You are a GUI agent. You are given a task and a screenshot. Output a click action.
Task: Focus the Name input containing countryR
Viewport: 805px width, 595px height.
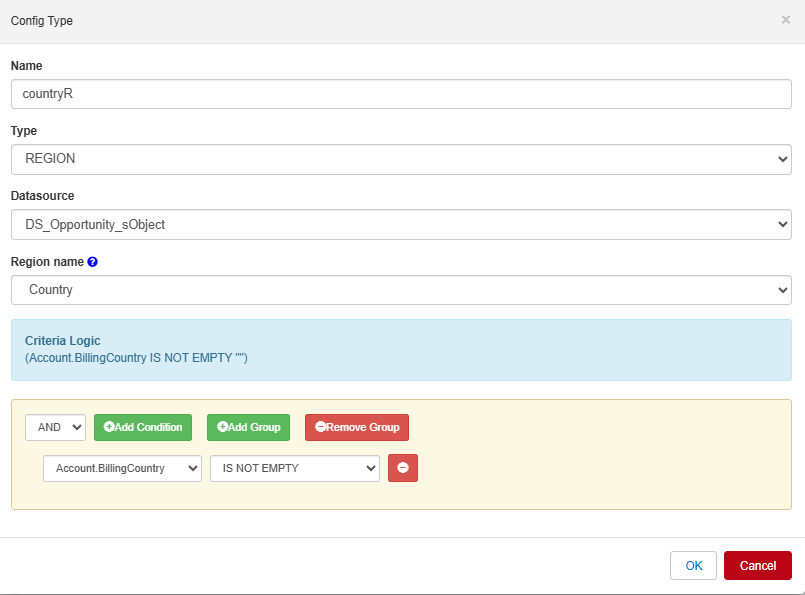pos(401,94)
